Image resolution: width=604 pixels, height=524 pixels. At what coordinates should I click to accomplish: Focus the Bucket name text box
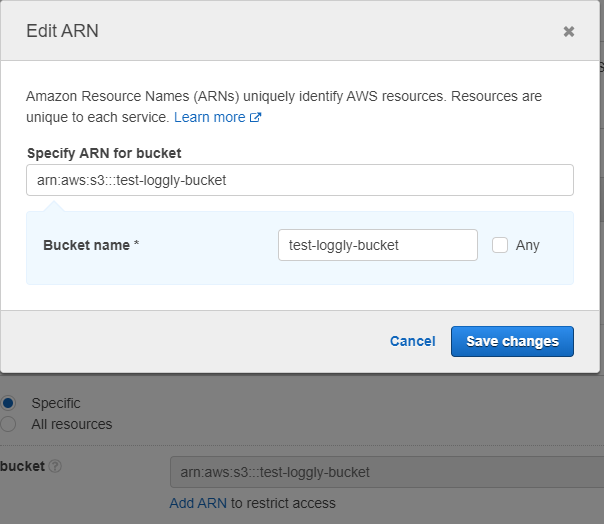click(377, 245)
